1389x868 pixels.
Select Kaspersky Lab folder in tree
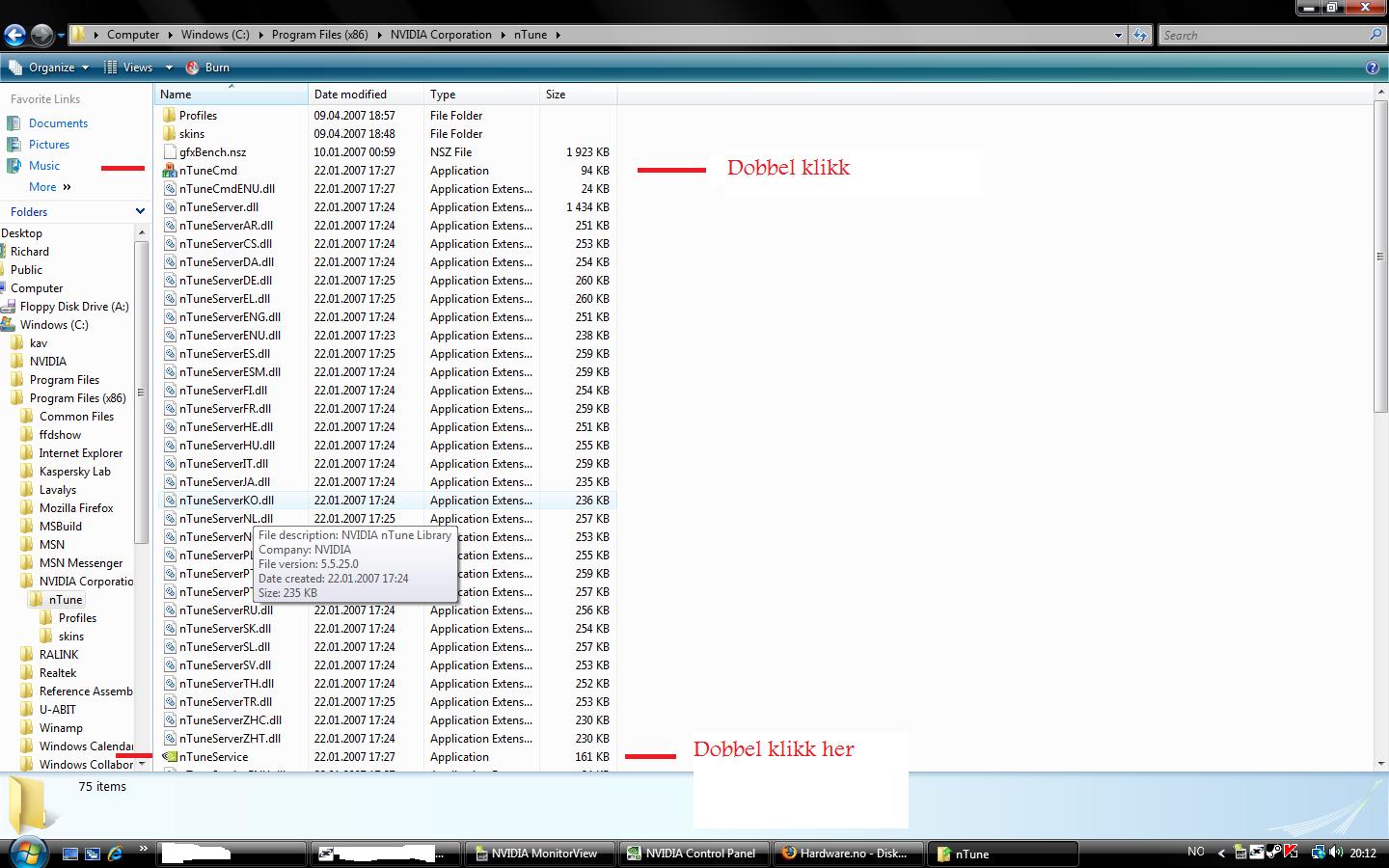(x=74, y=472)
